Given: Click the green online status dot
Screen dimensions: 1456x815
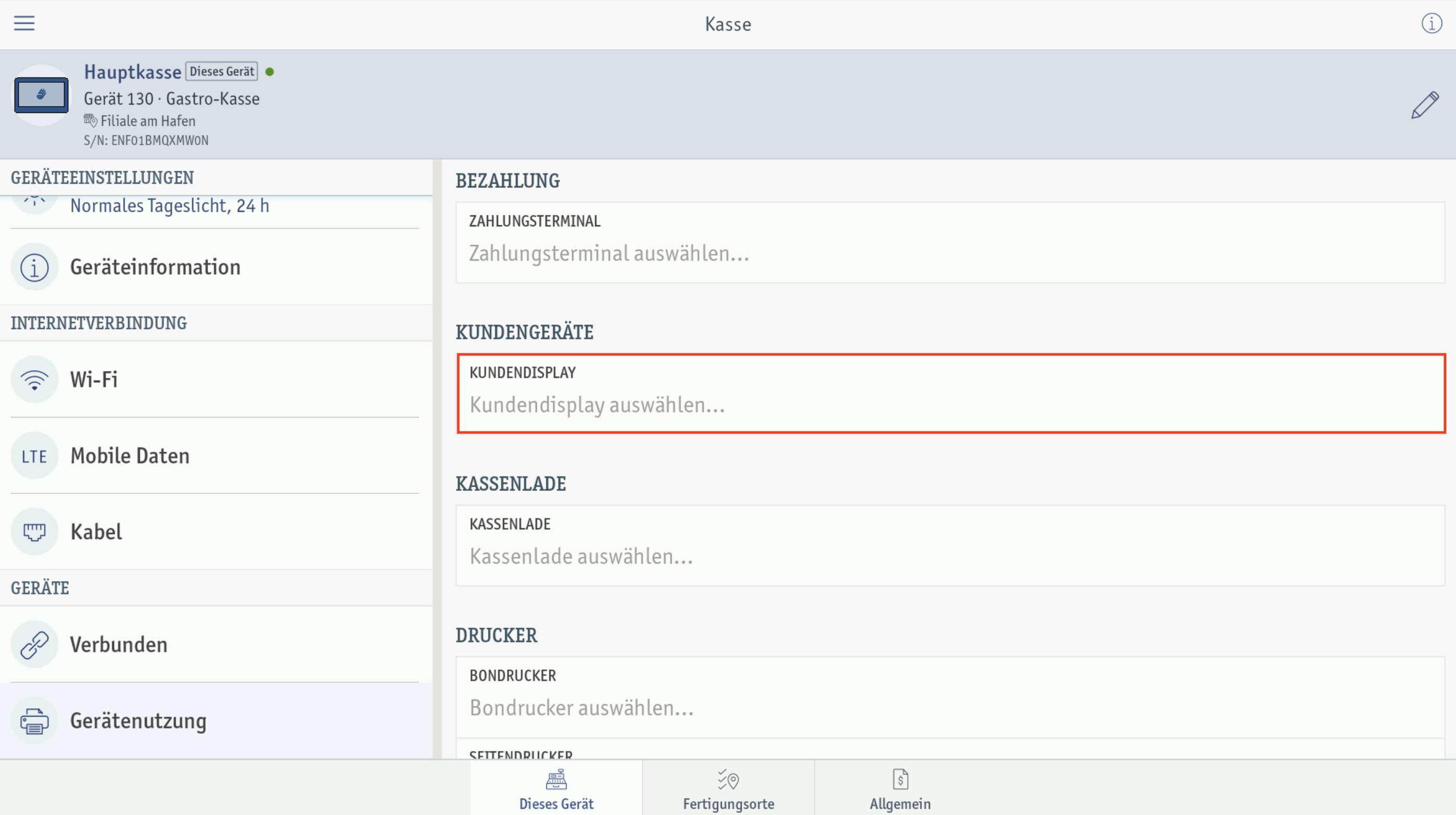Looking at the screenshot, I should (270, 72).
